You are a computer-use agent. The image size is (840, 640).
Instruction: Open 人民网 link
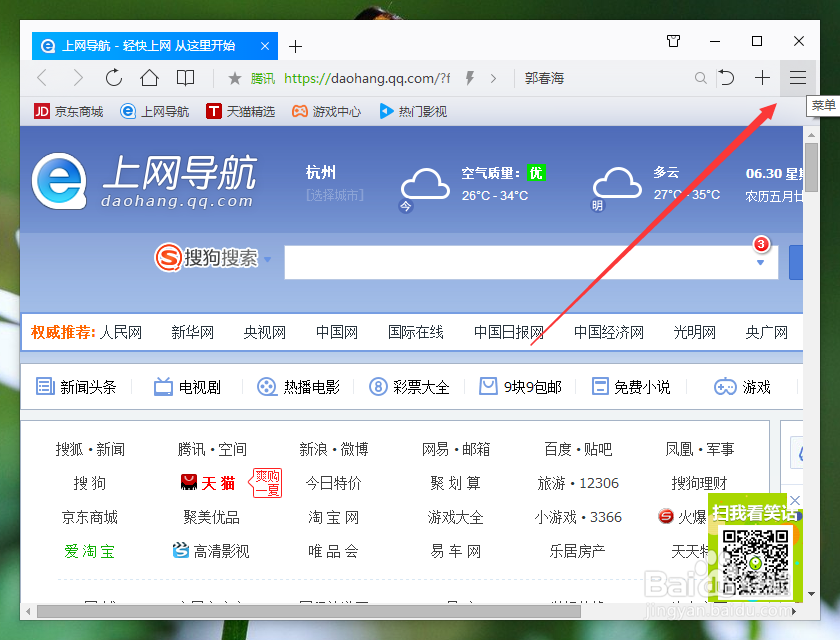pyautogui.click(x=121, y=332)
